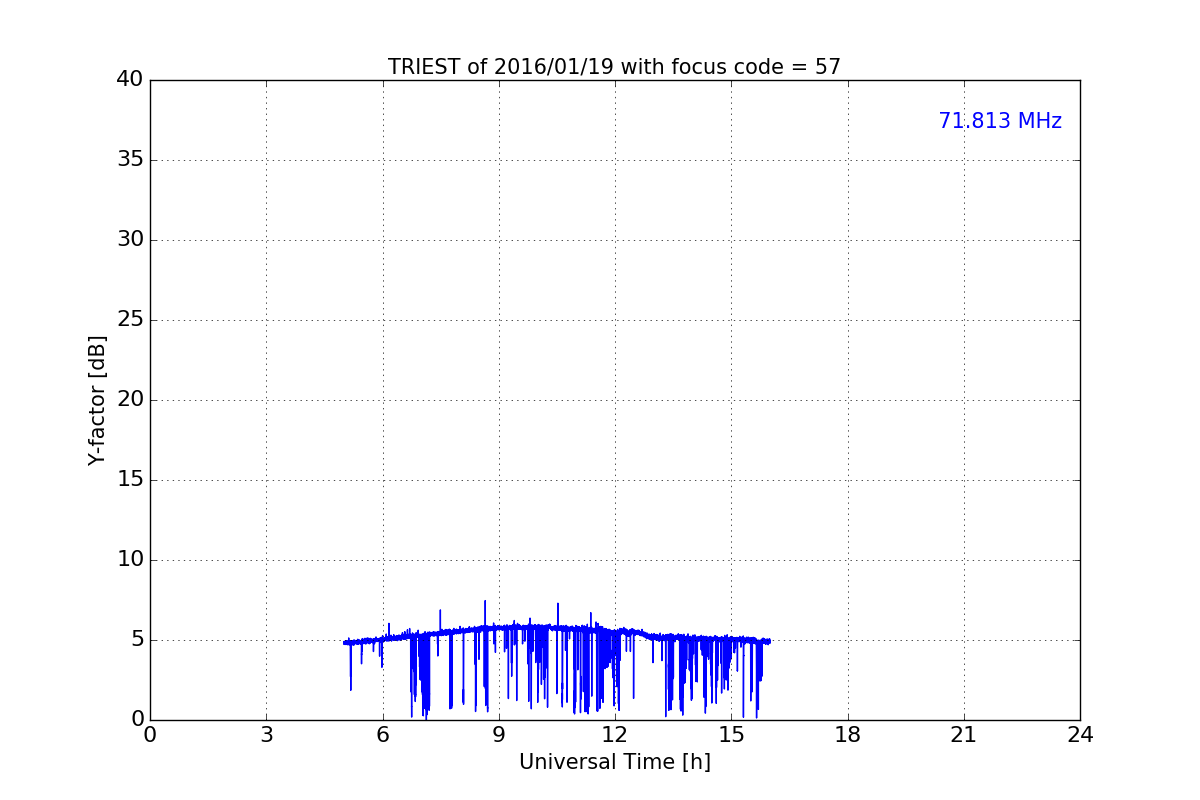Click the x-axis tick label 9
This screenshot has width=1200, height=800.
coord(499,735)
